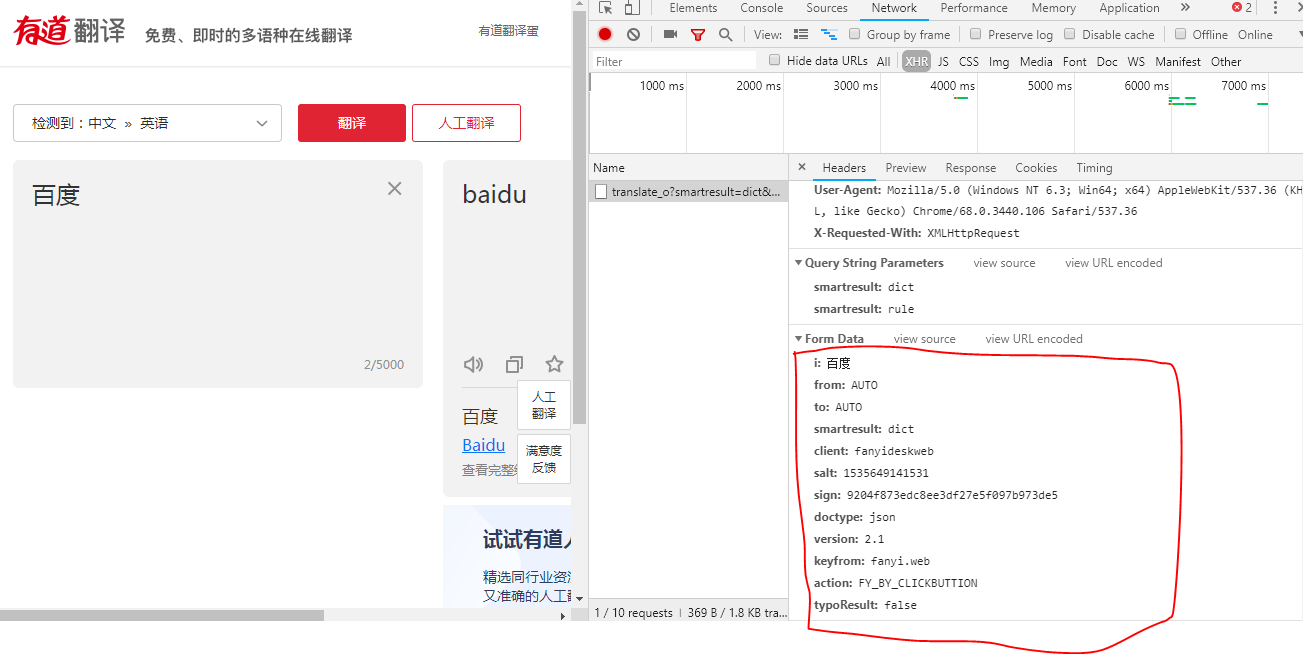Open the Response detail tab
Screen dimensions: 1303x654
[971, 168]
